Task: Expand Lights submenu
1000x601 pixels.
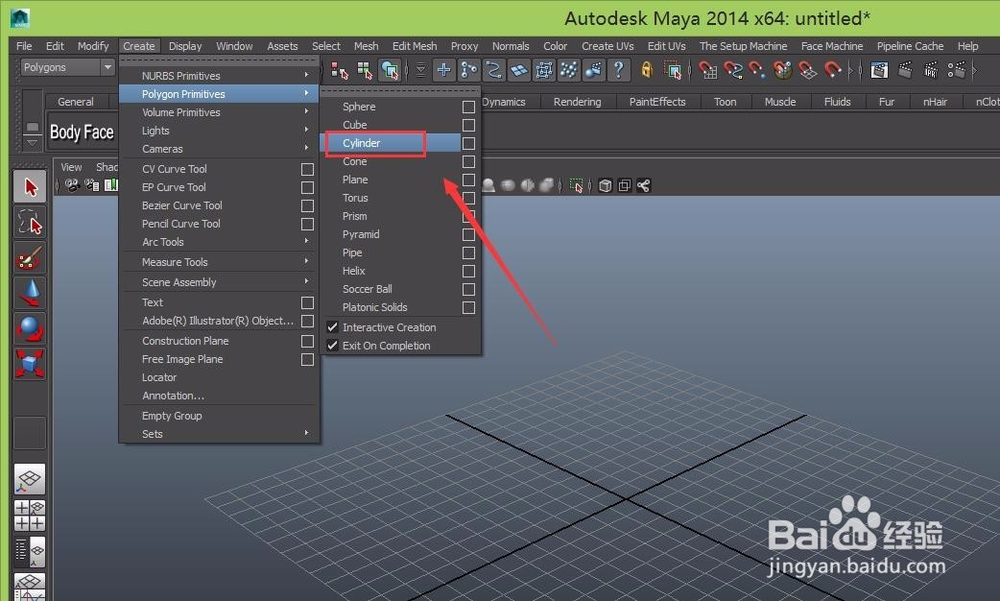Action: click(x=219, y=130)
